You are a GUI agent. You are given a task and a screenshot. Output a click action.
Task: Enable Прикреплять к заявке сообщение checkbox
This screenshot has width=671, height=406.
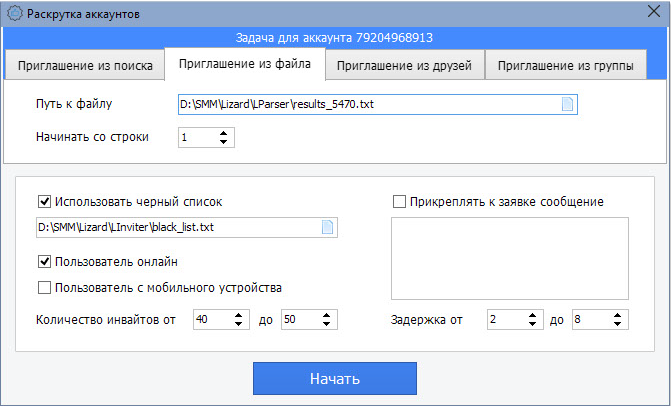[x=399, y=202]
